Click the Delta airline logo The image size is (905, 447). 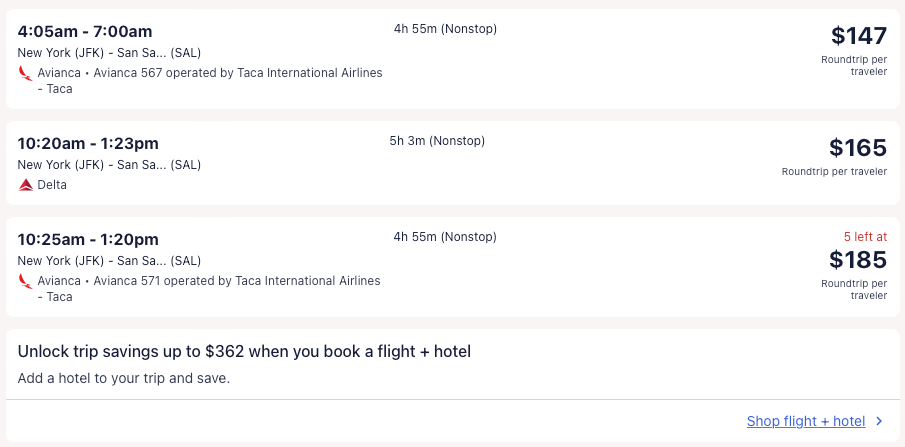(25, 185)
